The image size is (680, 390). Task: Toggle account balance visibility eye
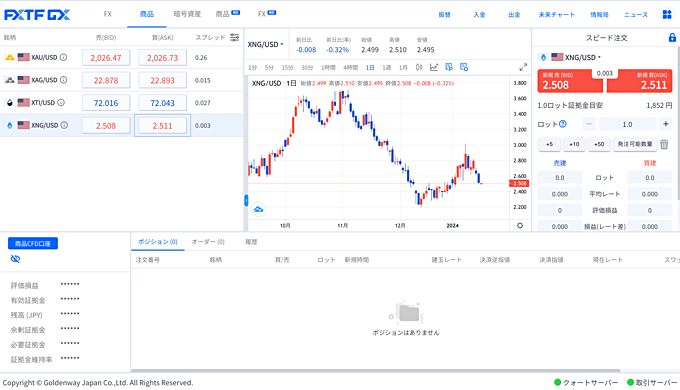[x=15, y=259]
